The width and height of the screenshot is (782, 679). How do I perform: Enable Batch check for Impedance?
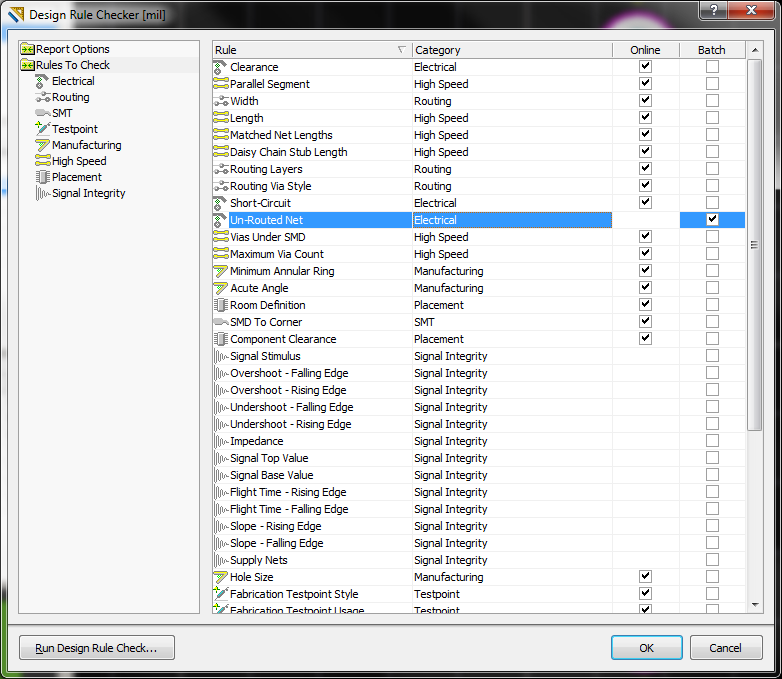[x=712, y=441]
